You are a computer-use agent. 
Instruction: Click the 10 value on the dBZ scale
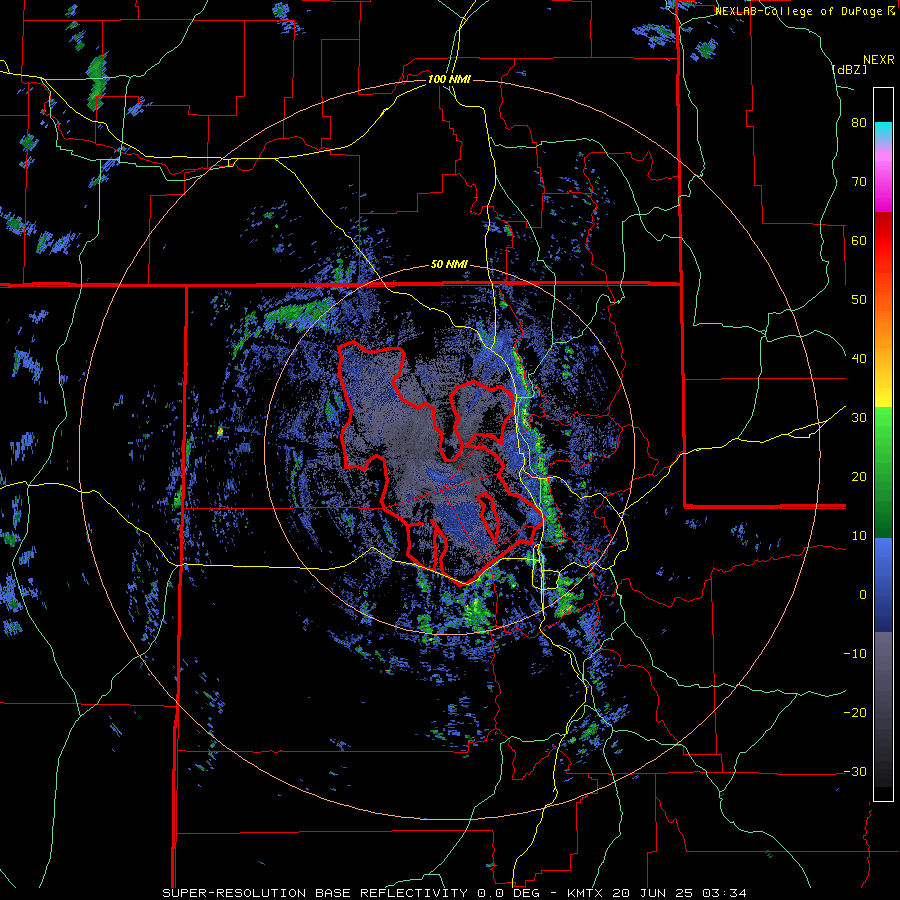coord(859,536)
